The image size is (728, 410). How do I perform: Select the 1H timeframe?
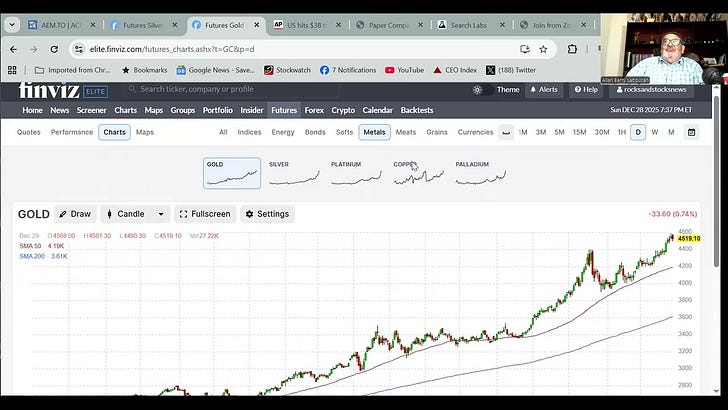click(x=622, y=132)
